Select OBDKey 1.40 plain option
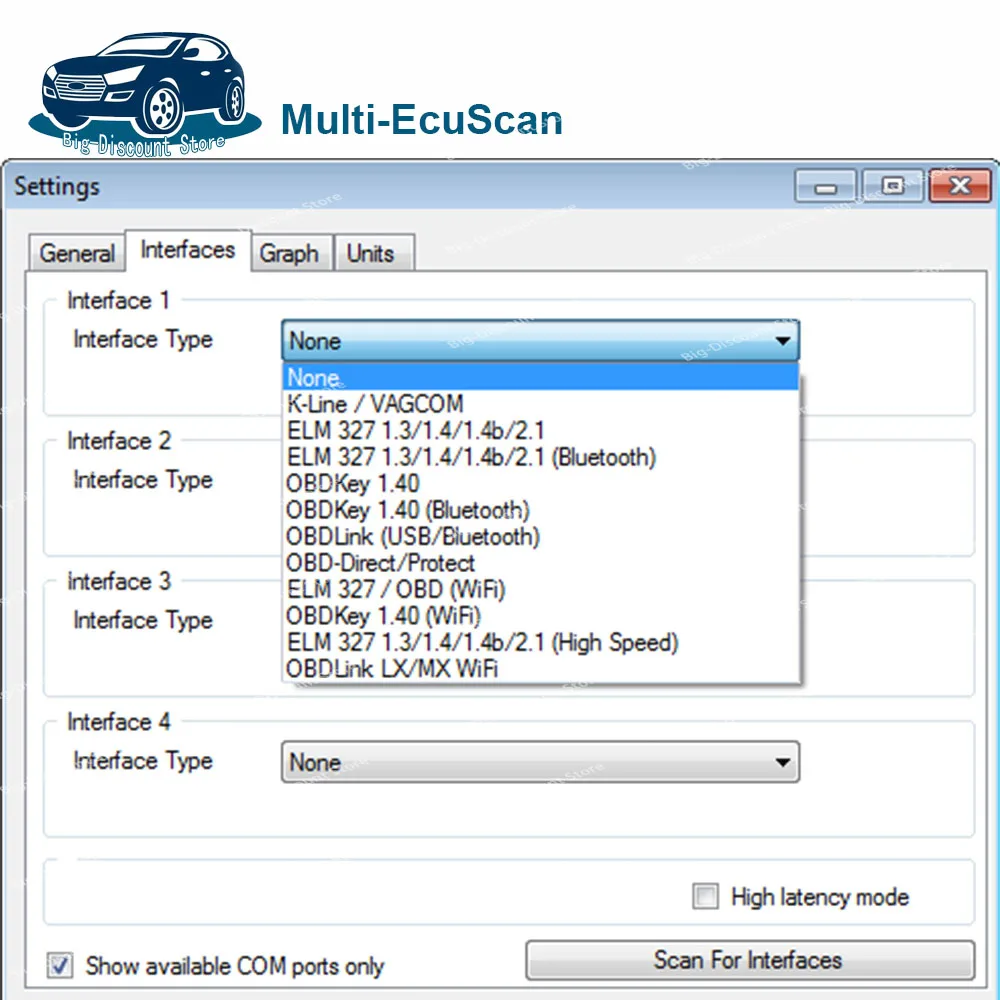1000x1000 pixels. pyautogui.click(x=540, y=483)
